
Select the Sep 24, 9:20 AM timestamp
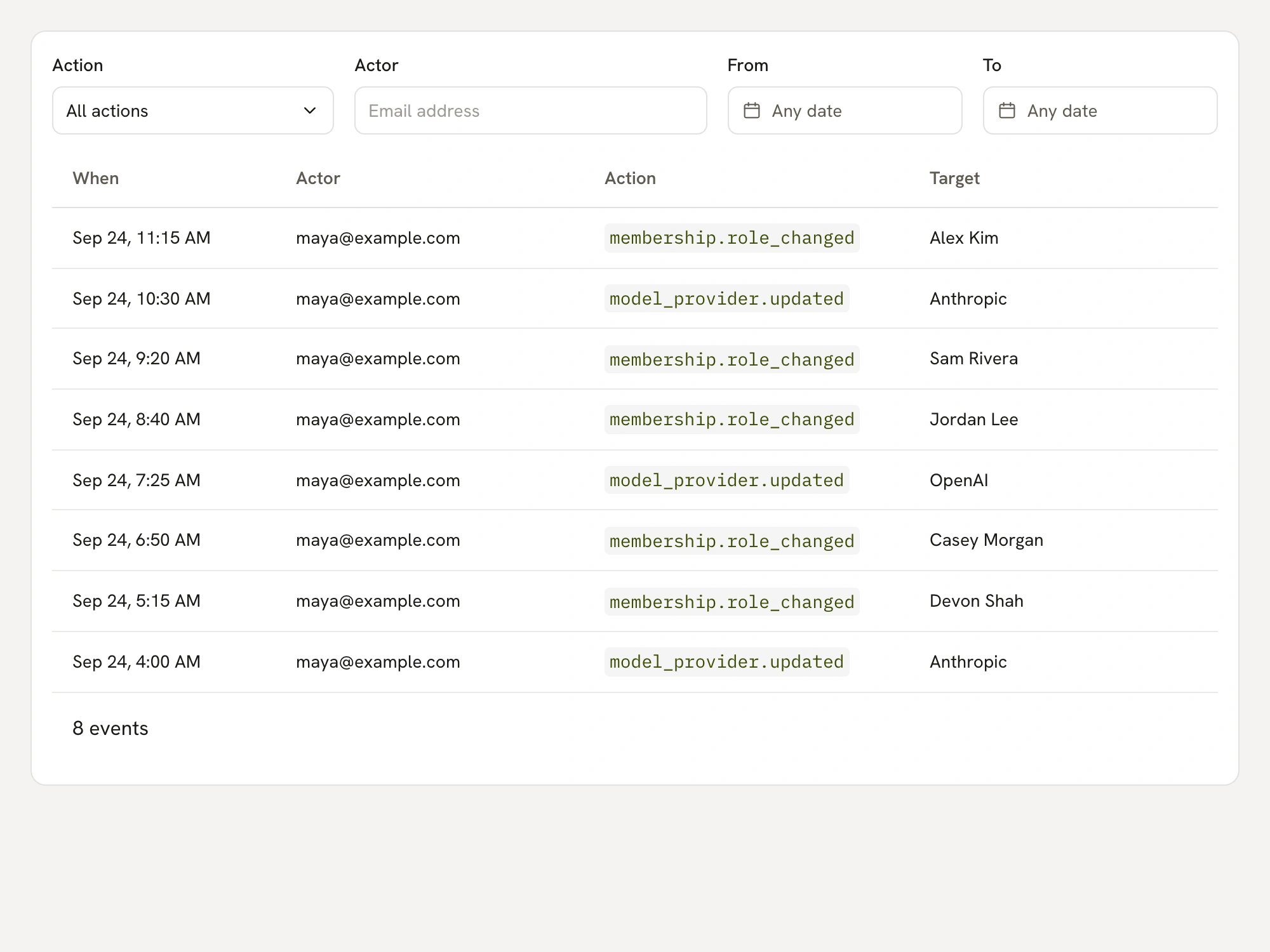tap(137, 359)
